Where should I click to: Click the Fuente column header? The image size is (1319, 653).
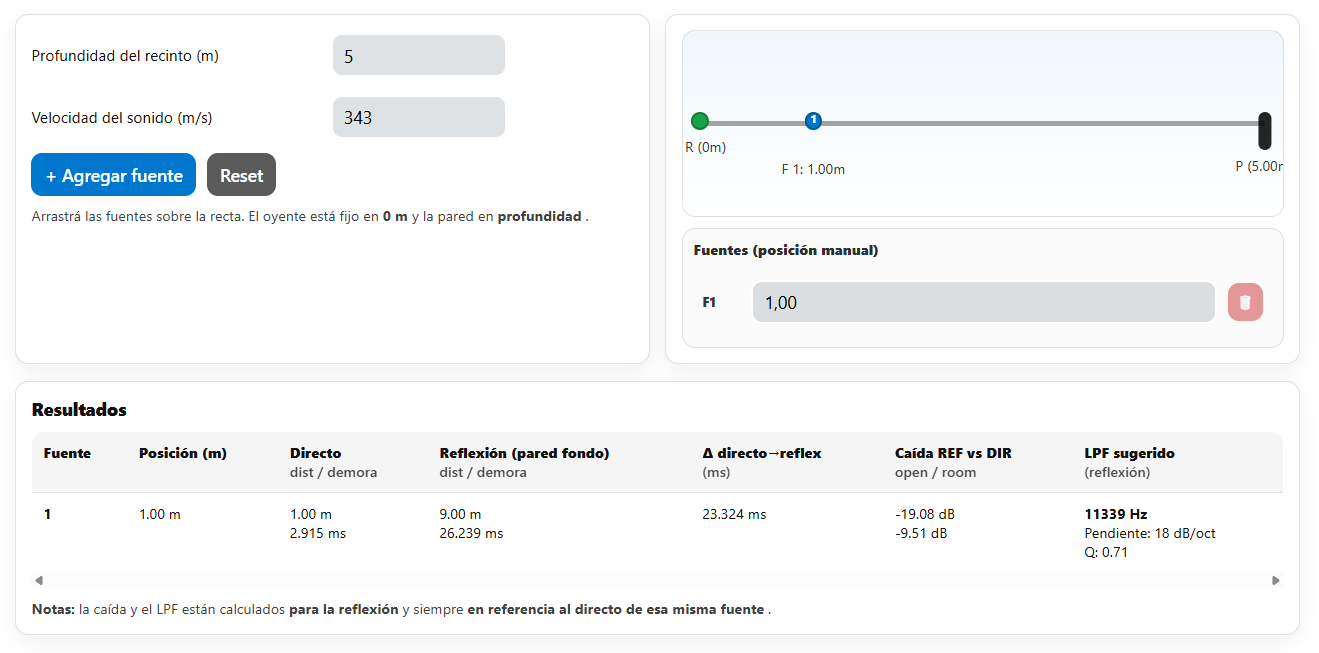click(x=67, y=453)
